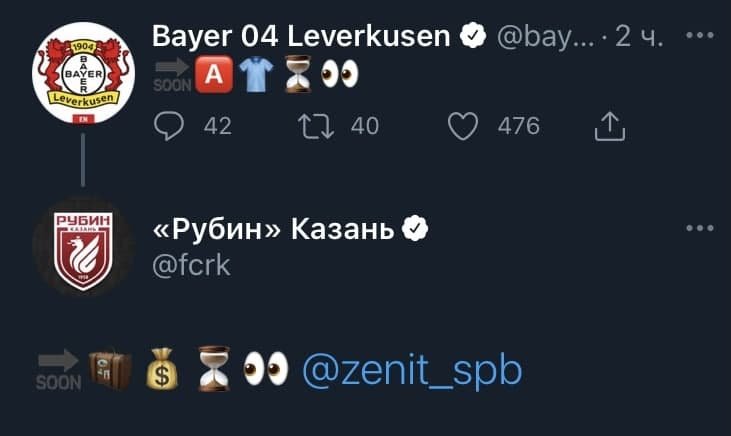The height and width of the screenshot is (436, 731).
Task: Click the 2 ч. timestamp on Bayer tweet
Action: tap(639, 38)
